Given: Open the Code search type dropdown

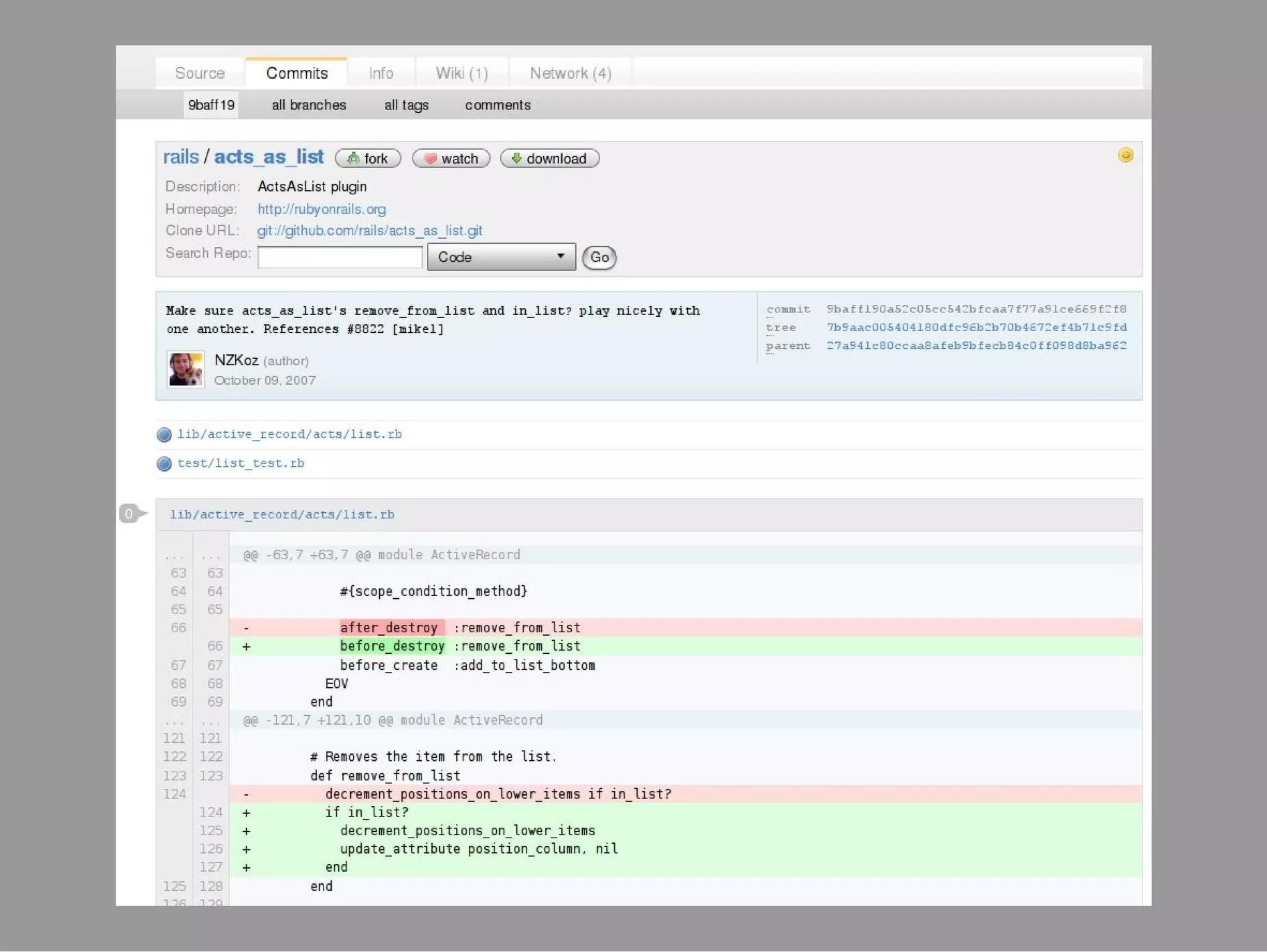Looking at the screenshot, I should (501, 257).
